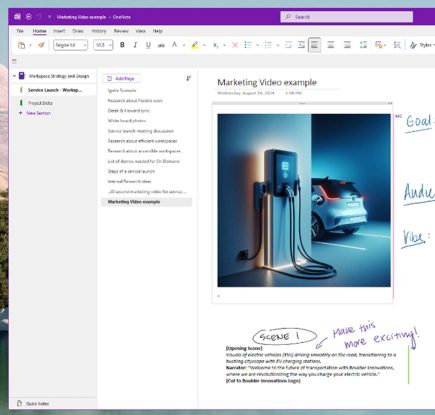Open the highlight color dropdown arrow
This screenshot has height=415, width=435.
pyautogui.click(x=204, y=45)
